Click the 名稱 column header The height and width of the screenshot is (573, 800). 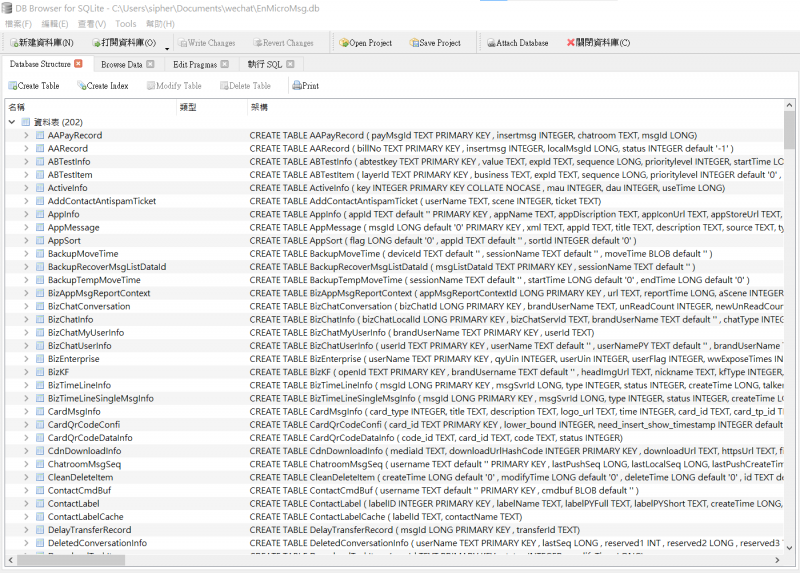[18, 106]
